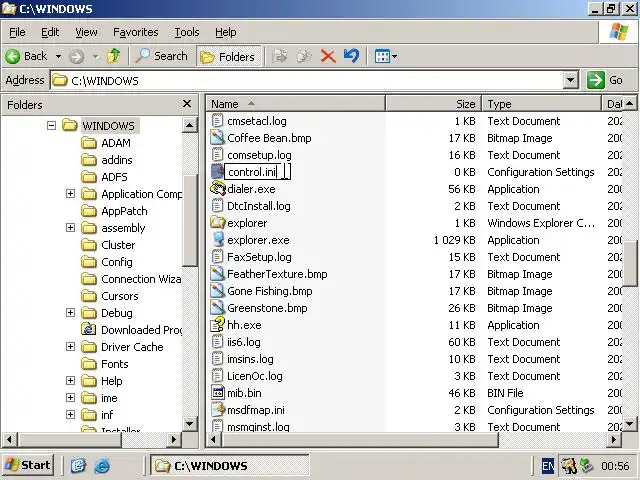Click the mib.bin file icon

click(218, 393)
